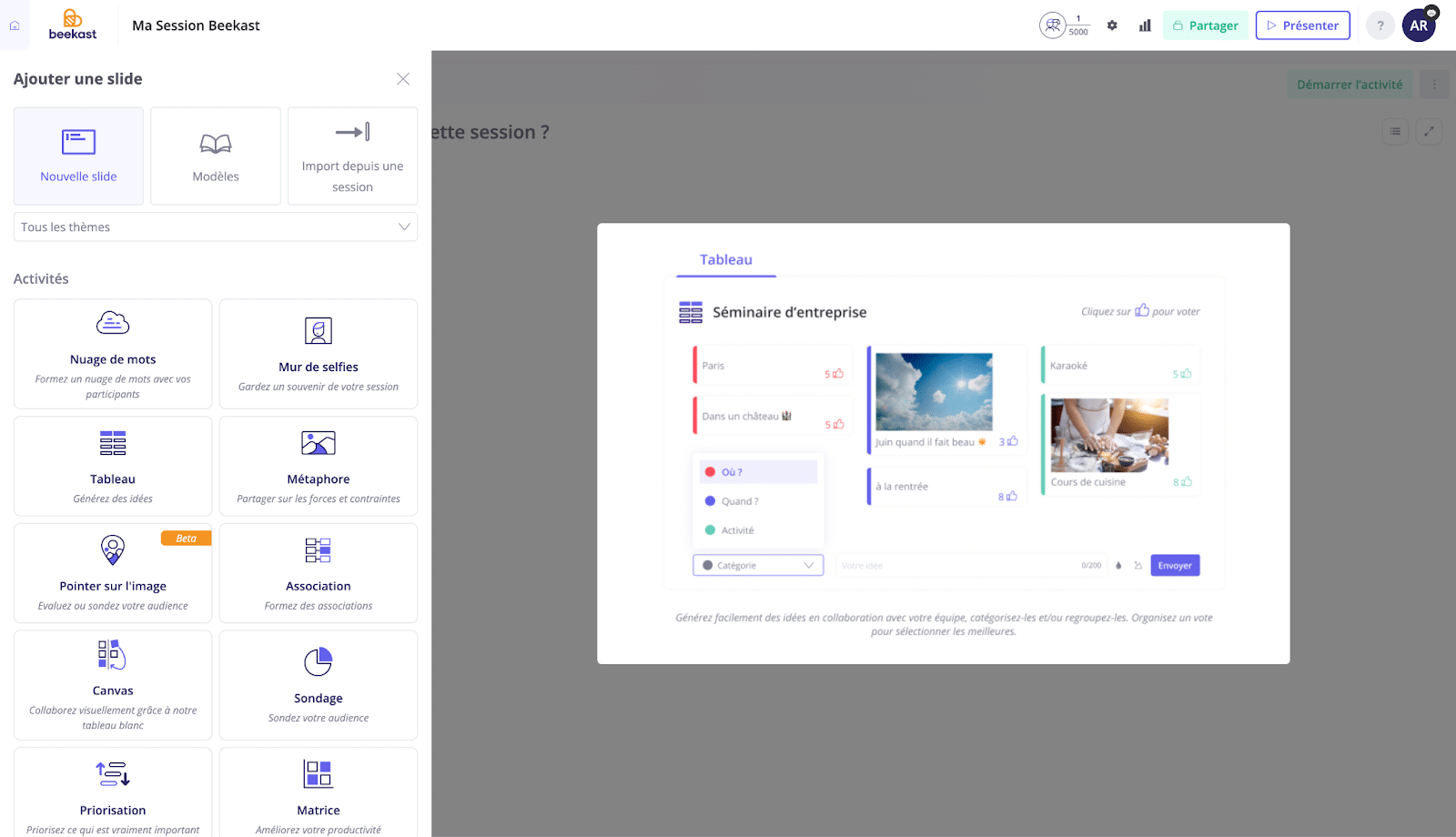
Task: Click the participants counter icon
Action: (x=1053, y=25)
